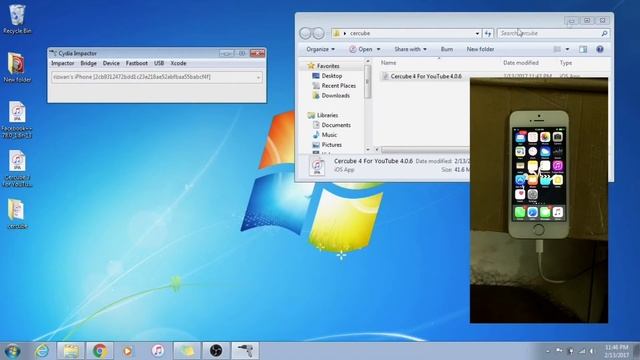
Task: Click the Open toolbar button
Action: (x=360, y=49)
